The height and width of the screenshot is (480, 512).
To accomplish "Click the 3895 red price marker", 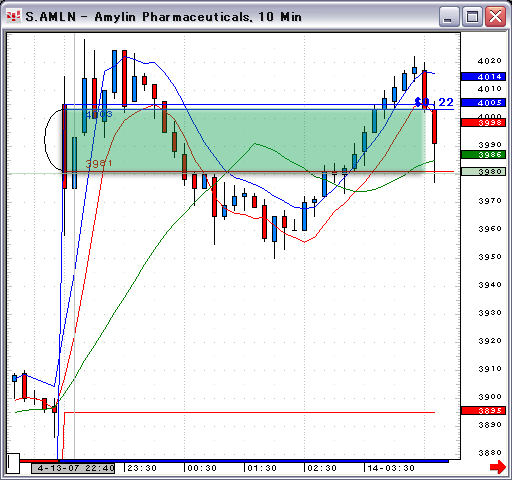I will [483, 411].
